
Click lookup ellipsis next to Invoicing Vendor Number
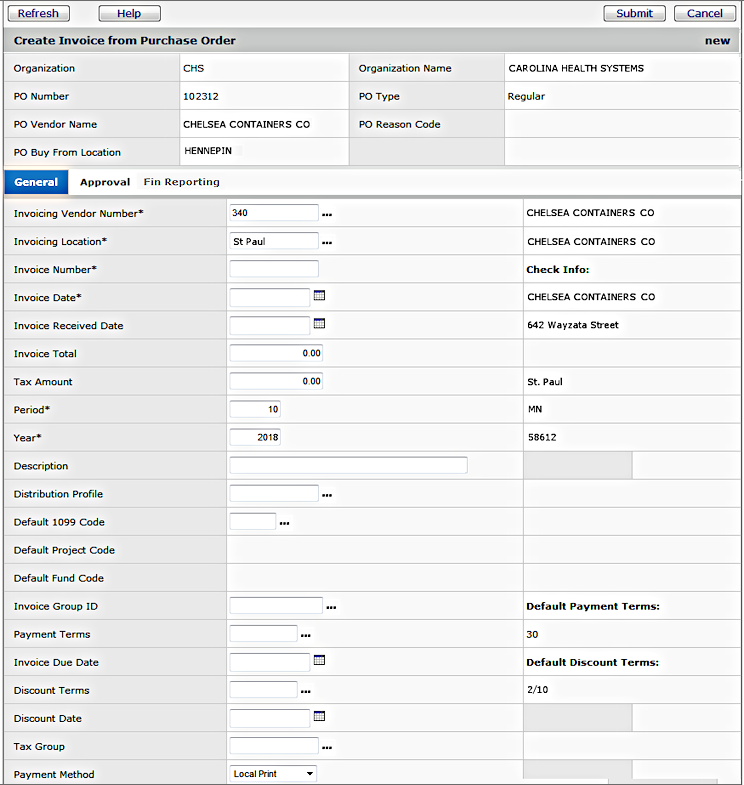pos(326,214)
